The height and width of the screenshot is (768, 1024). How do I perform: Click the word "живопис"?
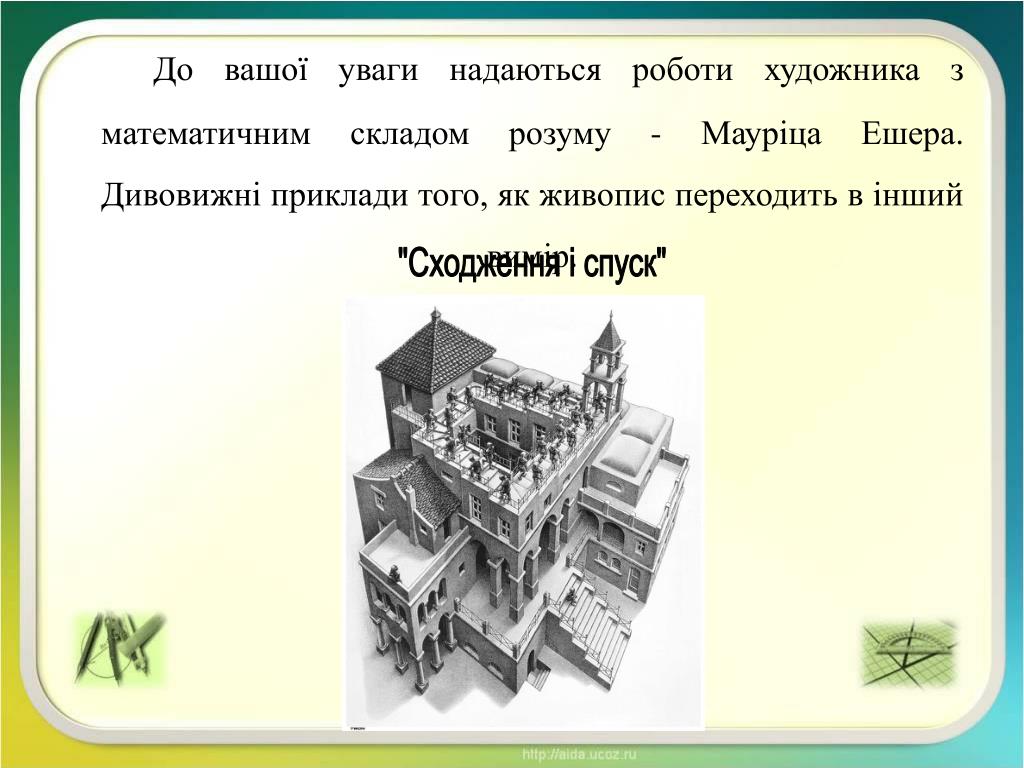(602, 196)
